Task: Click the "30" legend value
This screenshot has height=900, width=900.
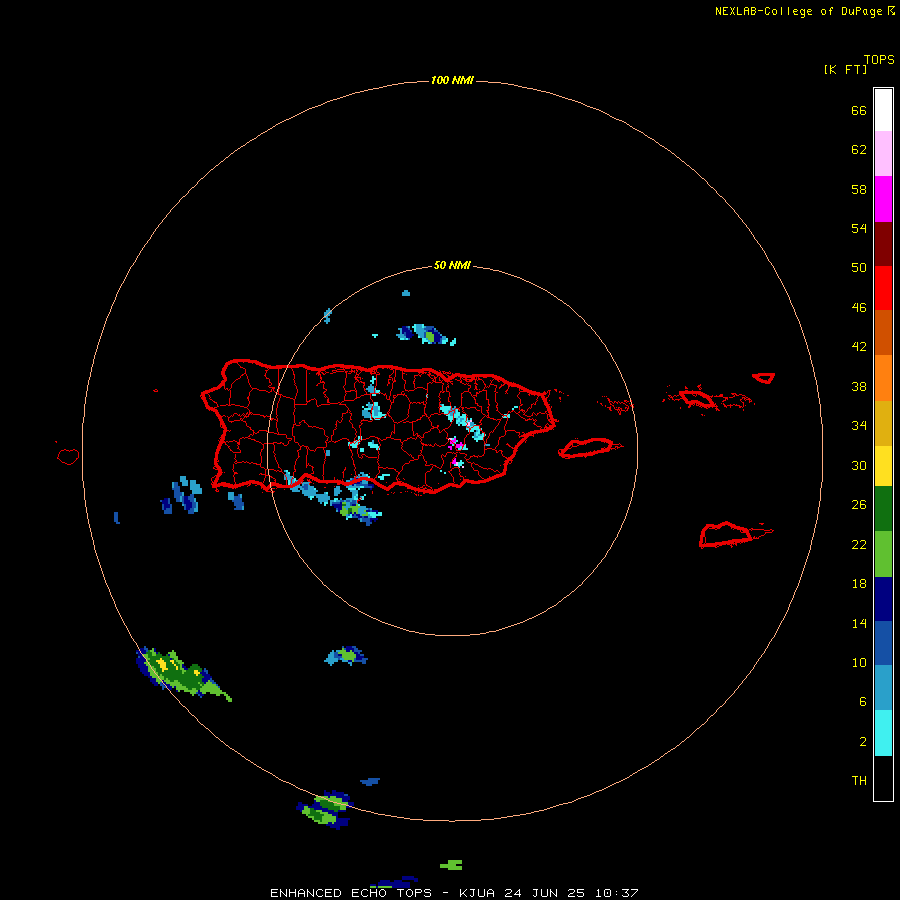Action: (859, 465)
